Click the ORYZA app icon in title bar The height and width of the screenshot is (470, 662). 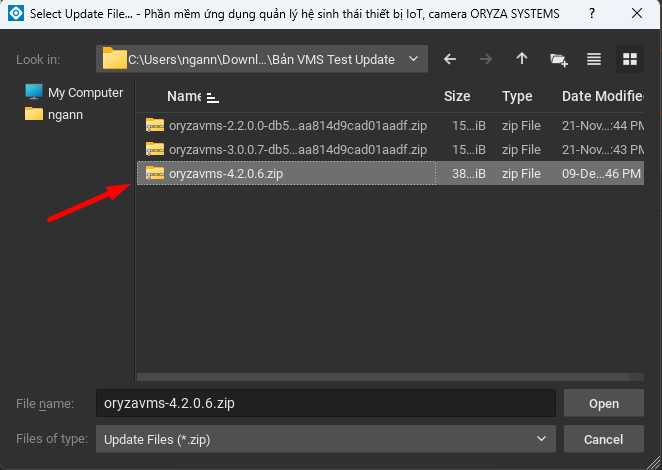[16, 14]
